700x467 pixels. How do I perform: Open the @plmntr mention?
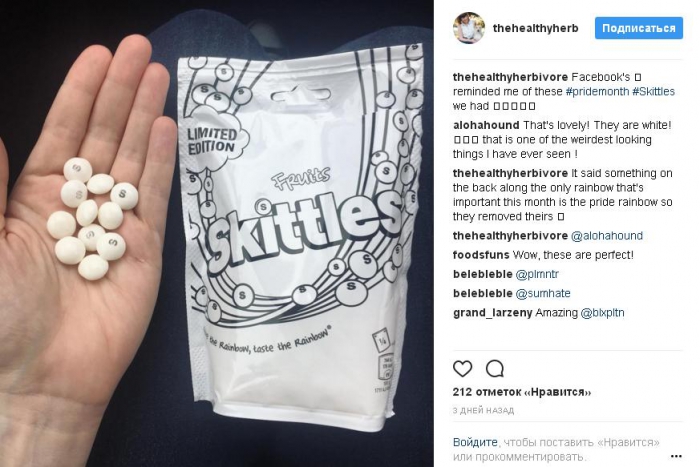pyautogui.click(x=537, y=274)
